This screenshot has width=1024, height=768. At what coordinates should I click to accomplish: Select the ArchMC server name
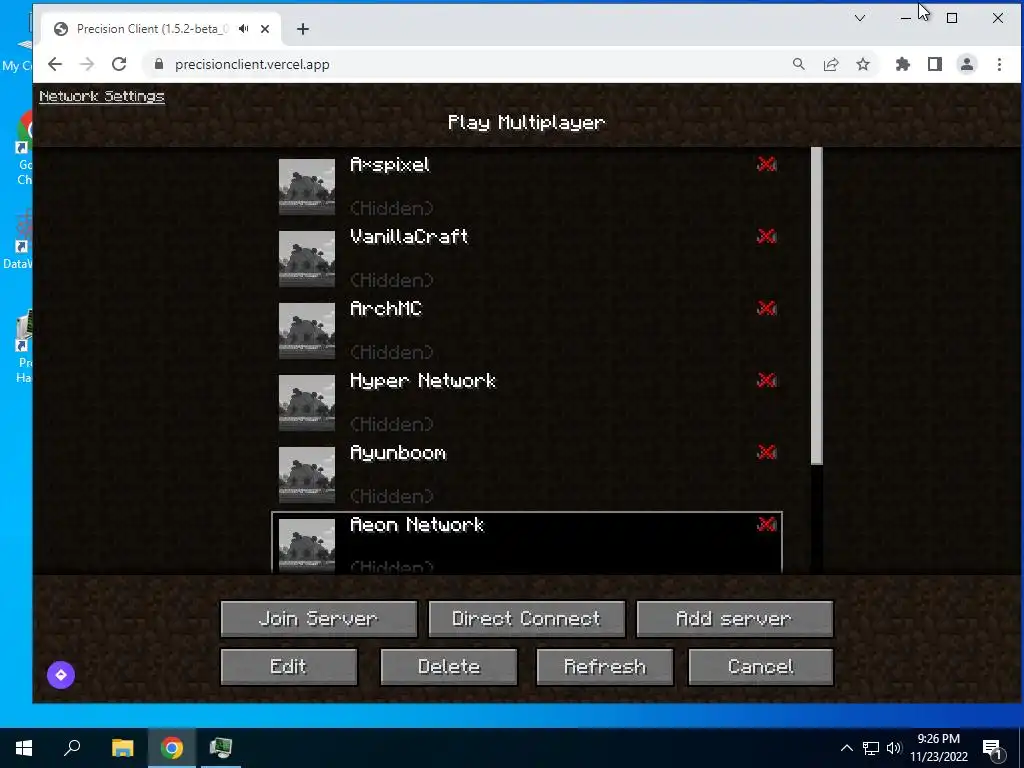tap(386, 308)
